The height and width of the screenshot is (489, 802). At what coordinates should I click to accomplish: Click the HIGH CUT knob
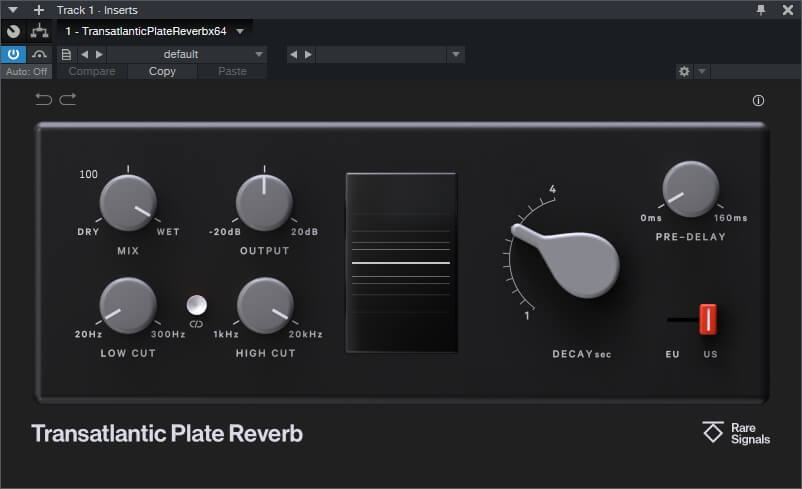coord(265,305)
